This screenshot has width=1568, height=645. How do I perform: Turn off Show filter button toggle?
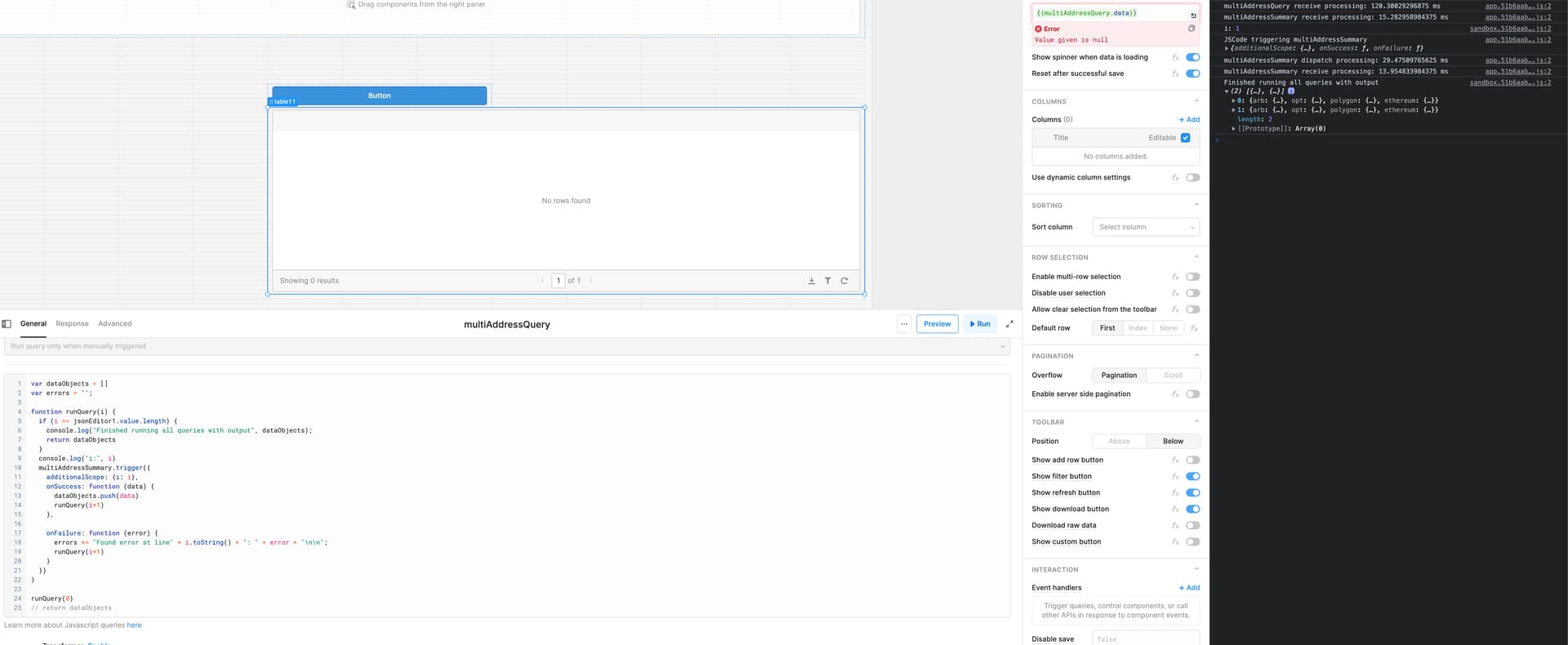coord(1193,477)
